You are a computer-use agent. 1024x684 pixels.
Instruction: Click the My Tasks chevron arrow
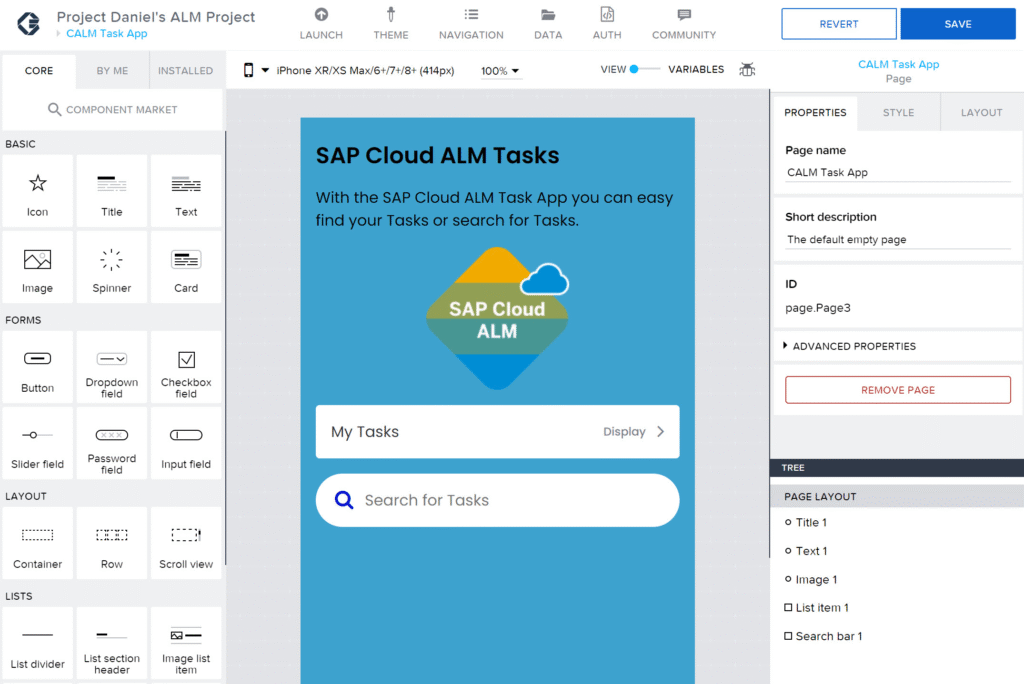tap(661, 432)
